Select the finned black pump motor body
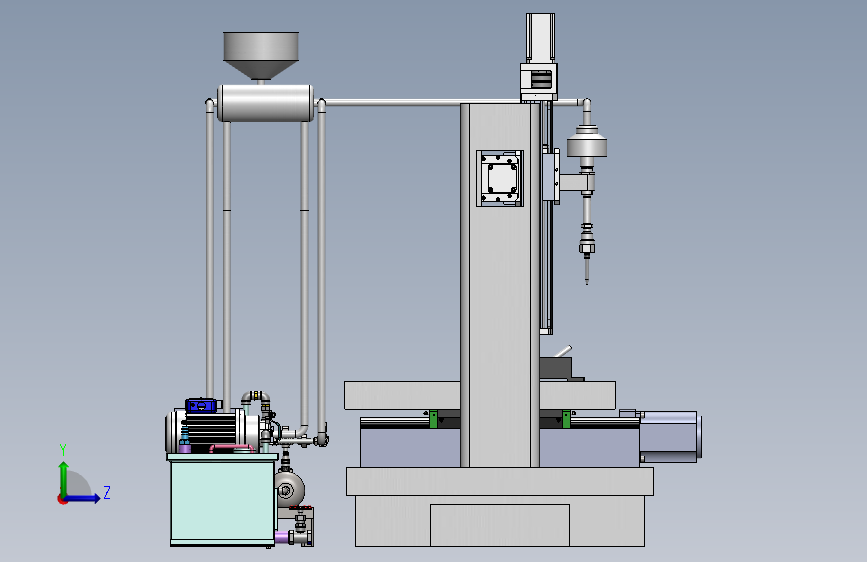 211,430
